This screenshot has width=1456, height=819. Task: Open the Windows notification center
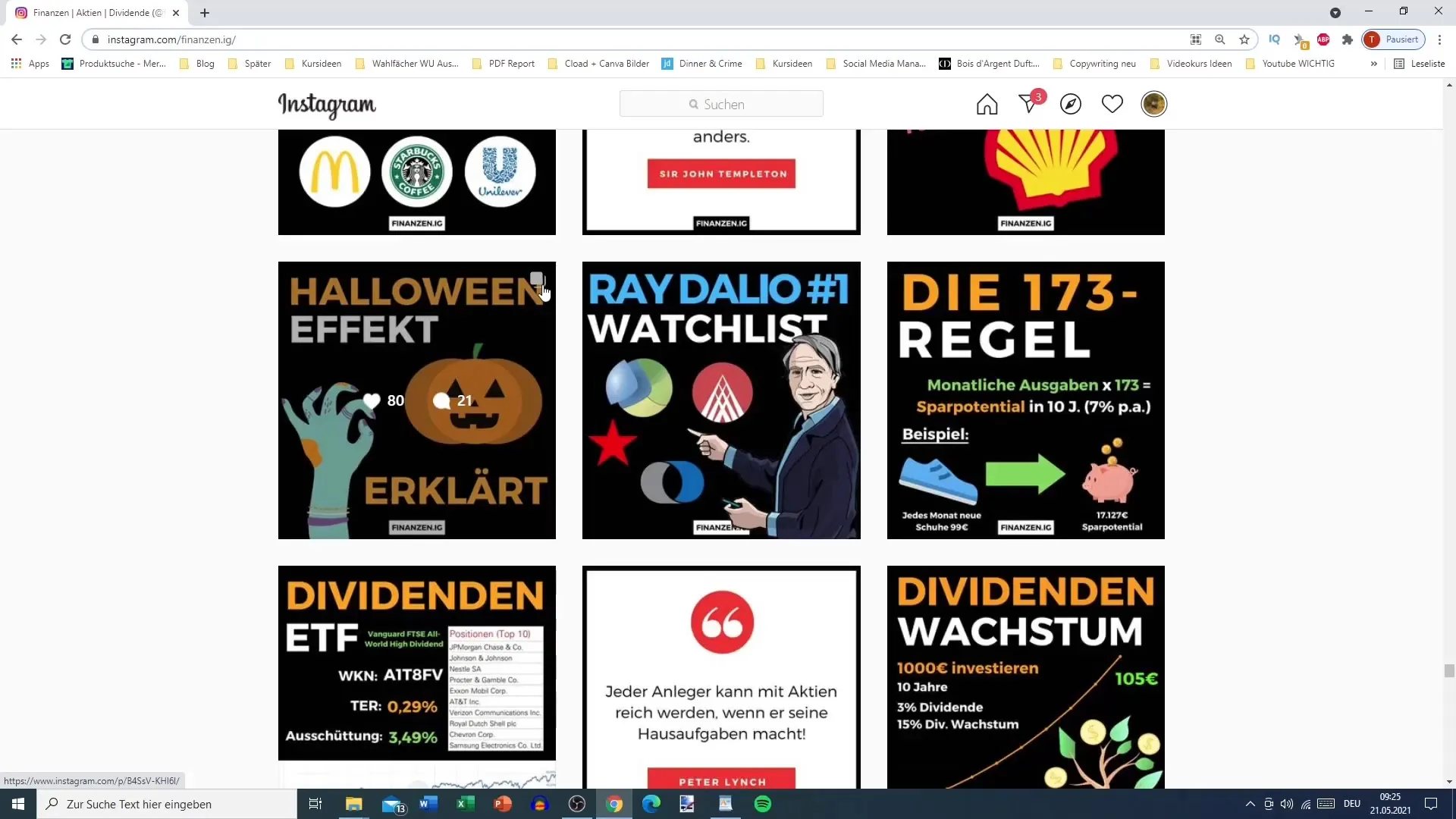tap(1431, 804)
